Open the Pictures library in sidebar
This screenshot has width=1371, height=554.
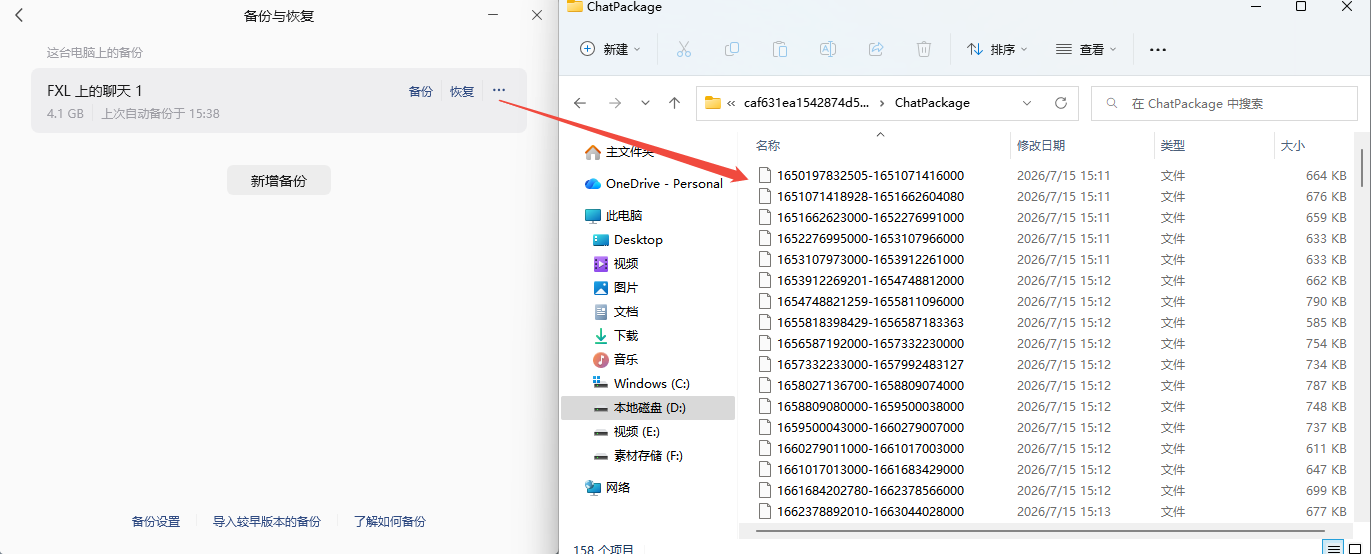(x=616, y=288)
